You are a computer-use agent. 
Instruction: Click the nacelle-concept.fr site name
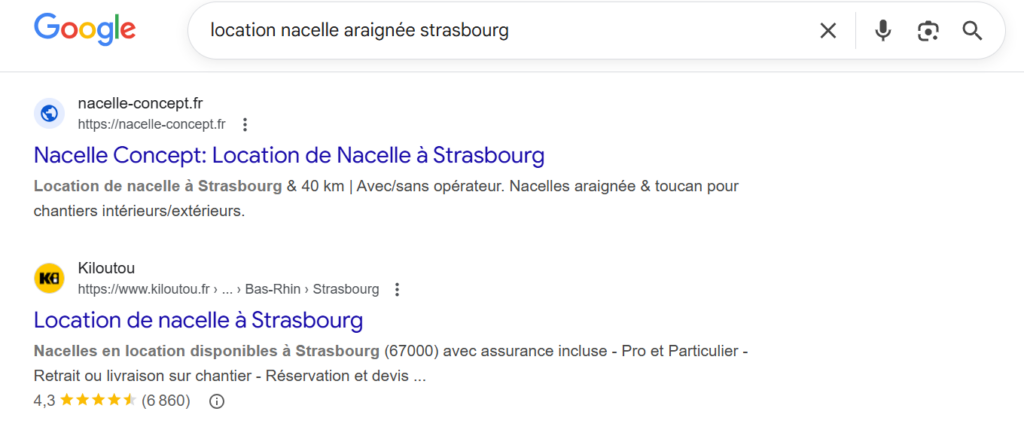tap(140, 104)
